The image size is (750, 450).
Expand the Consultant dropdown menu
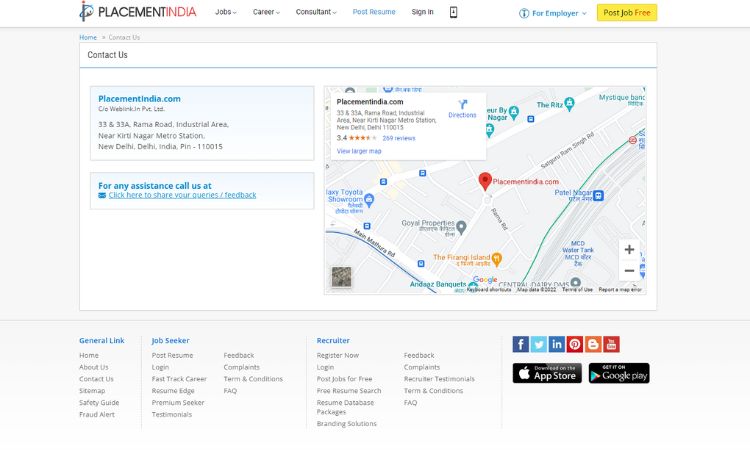316,12
